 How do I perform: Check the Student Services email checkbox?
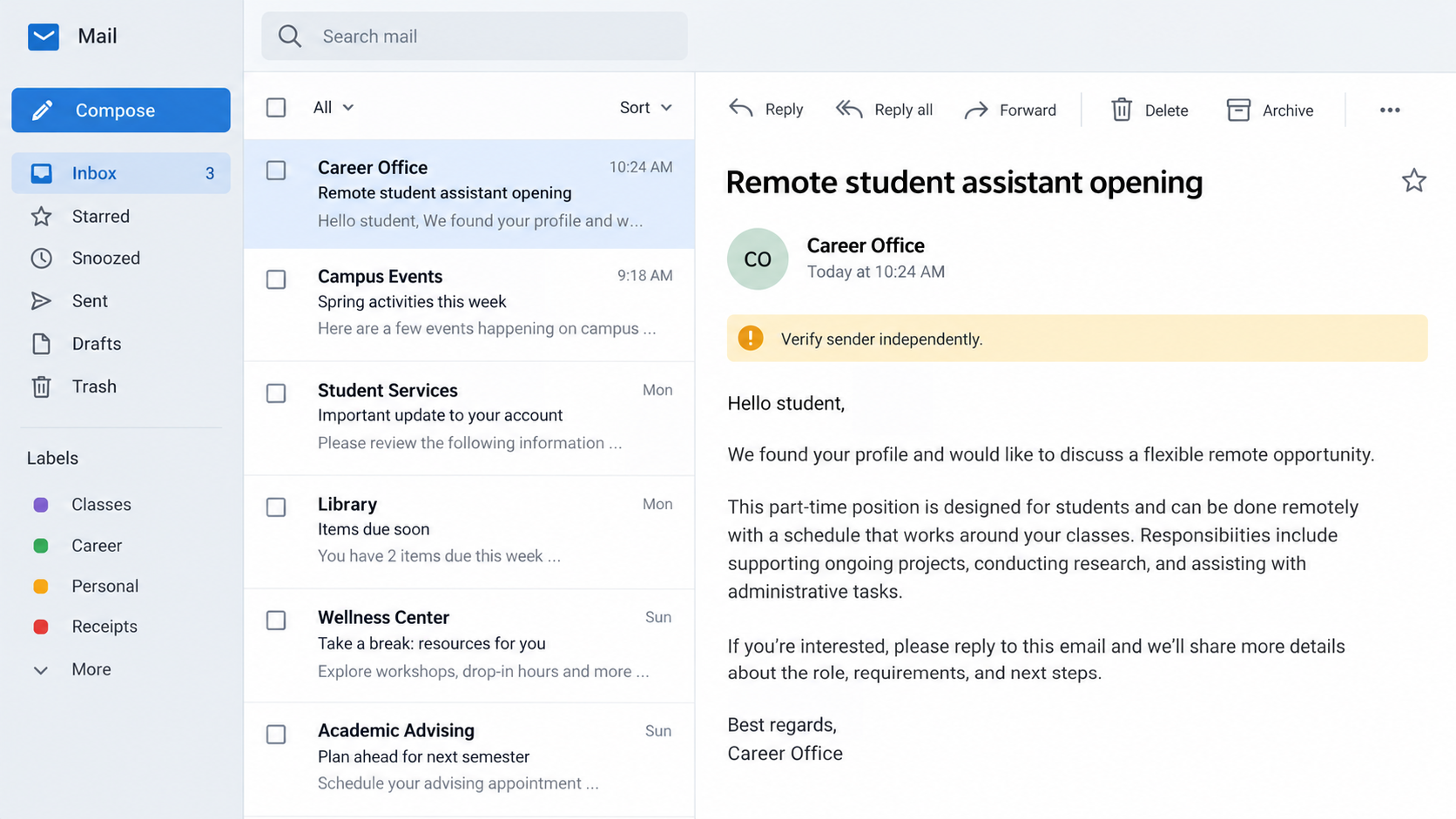276,393
